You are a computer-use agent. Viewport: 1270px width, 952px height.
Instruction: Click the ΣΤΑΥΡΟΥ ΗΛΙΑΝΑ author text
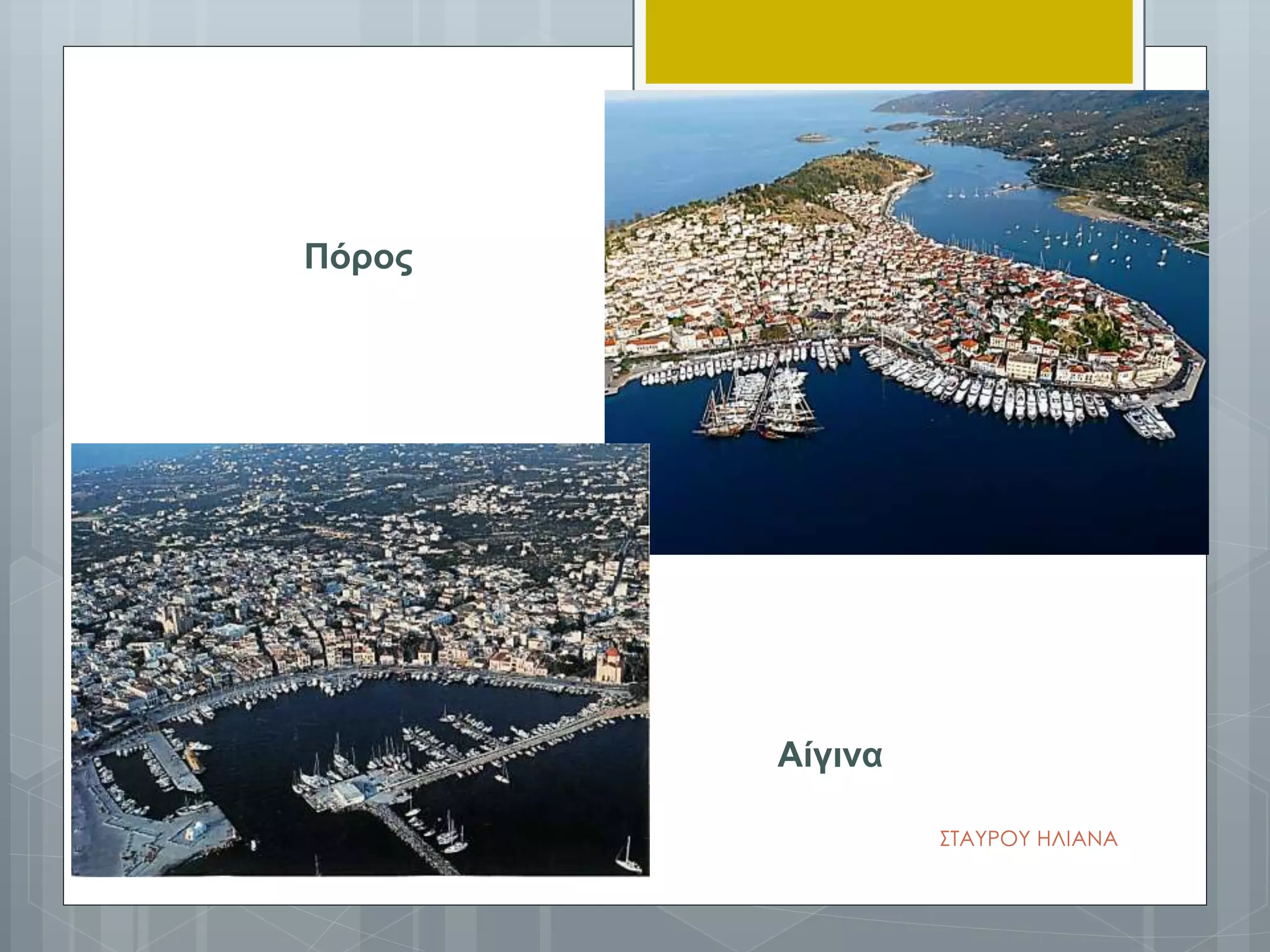[x=1028, y=839]
